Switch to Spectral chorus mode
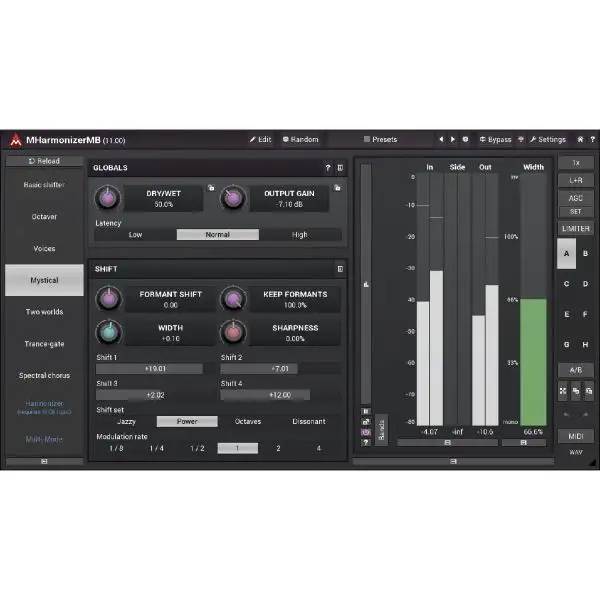The image size is (600, 600). 44,375
